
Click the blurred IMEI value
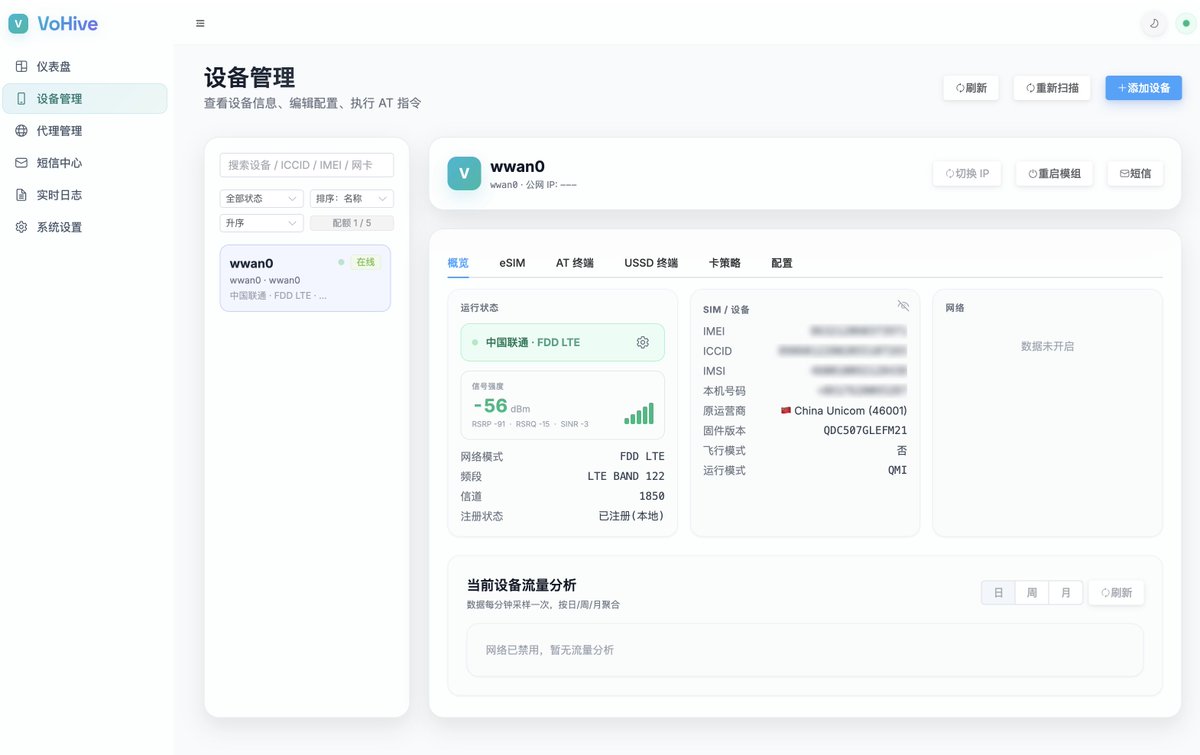tap(859, 331)
